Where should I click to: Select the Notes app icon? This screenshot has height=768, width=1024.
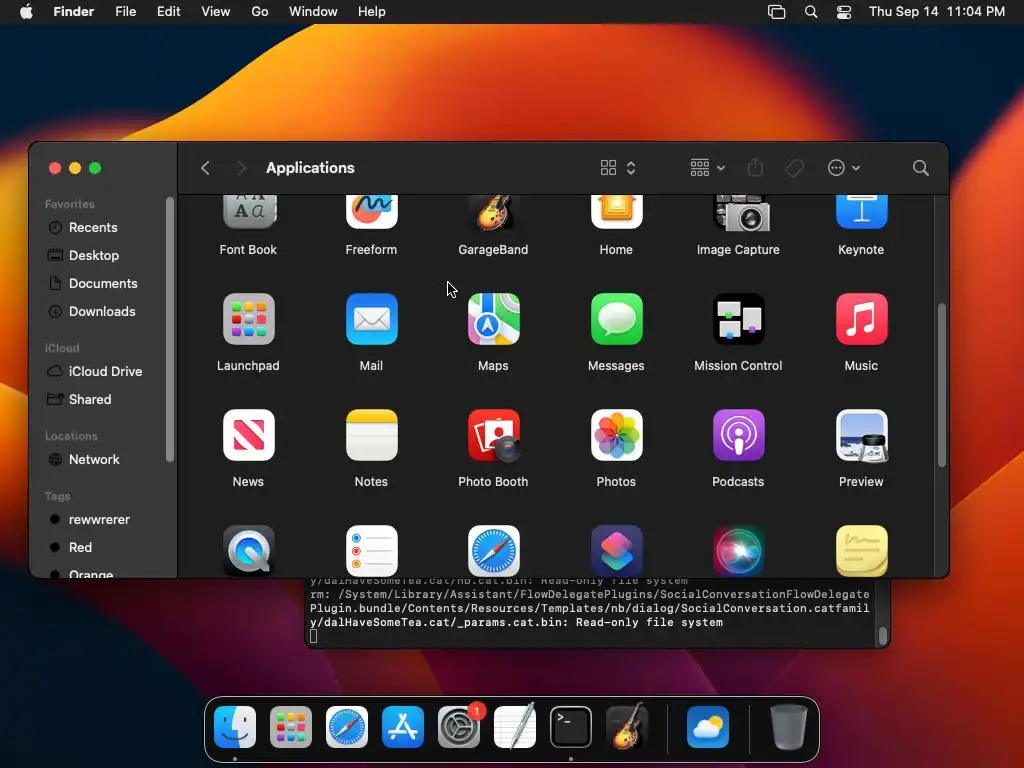click(x=372, y=435)
